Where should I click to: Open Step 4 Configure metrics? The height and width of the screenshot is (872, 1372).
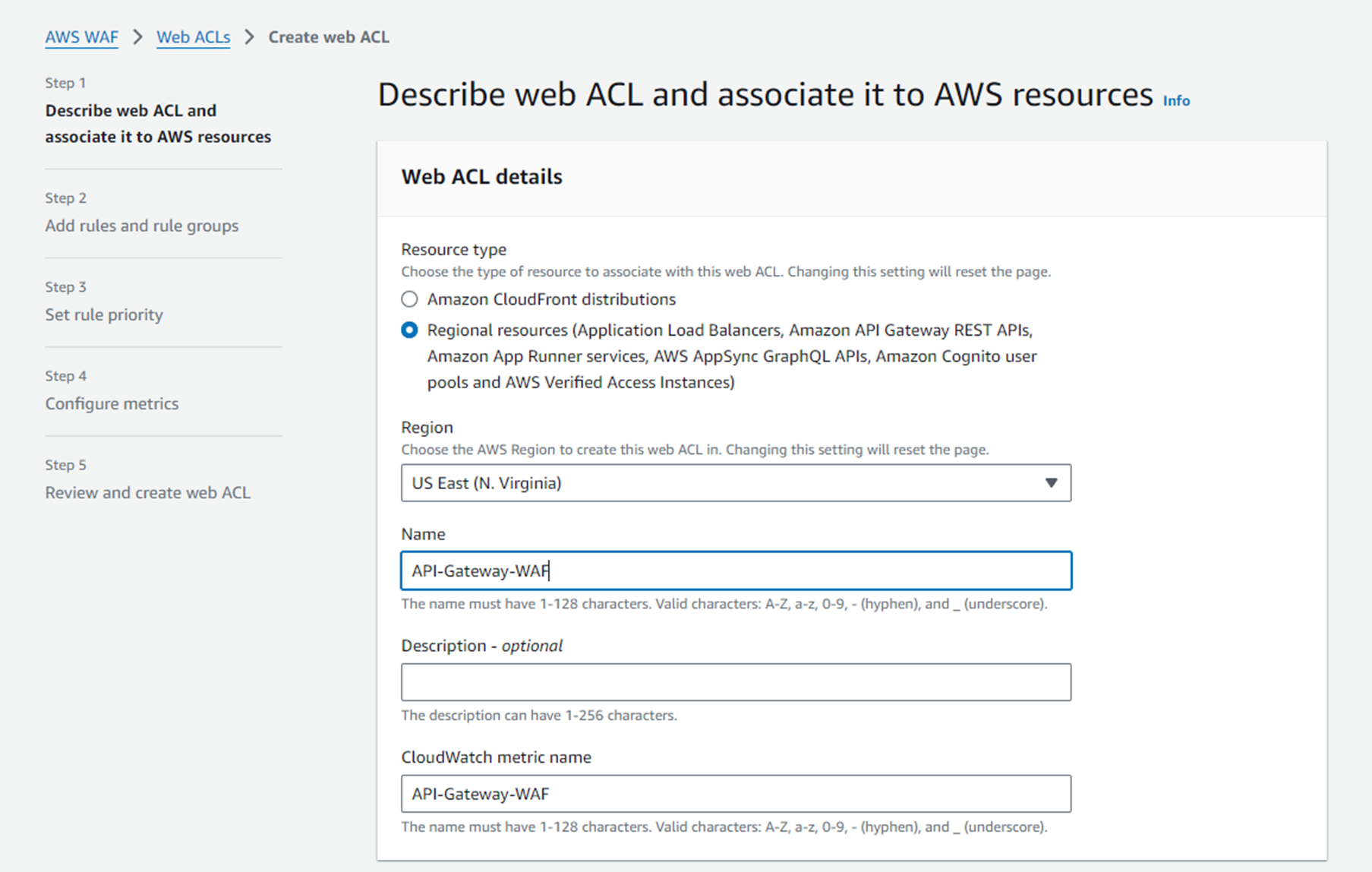(x=112, y=403)
